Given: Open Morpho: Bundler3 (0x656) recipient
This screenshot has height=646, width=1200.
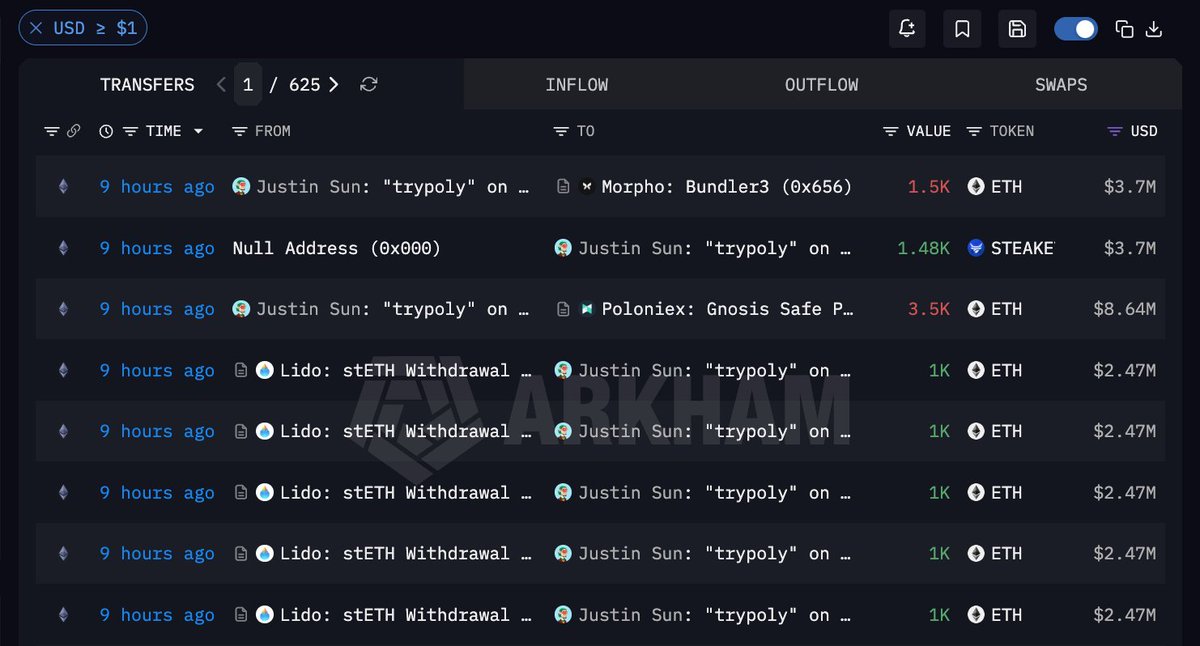Looking at the screenshot, I should [x=727, y=187].
